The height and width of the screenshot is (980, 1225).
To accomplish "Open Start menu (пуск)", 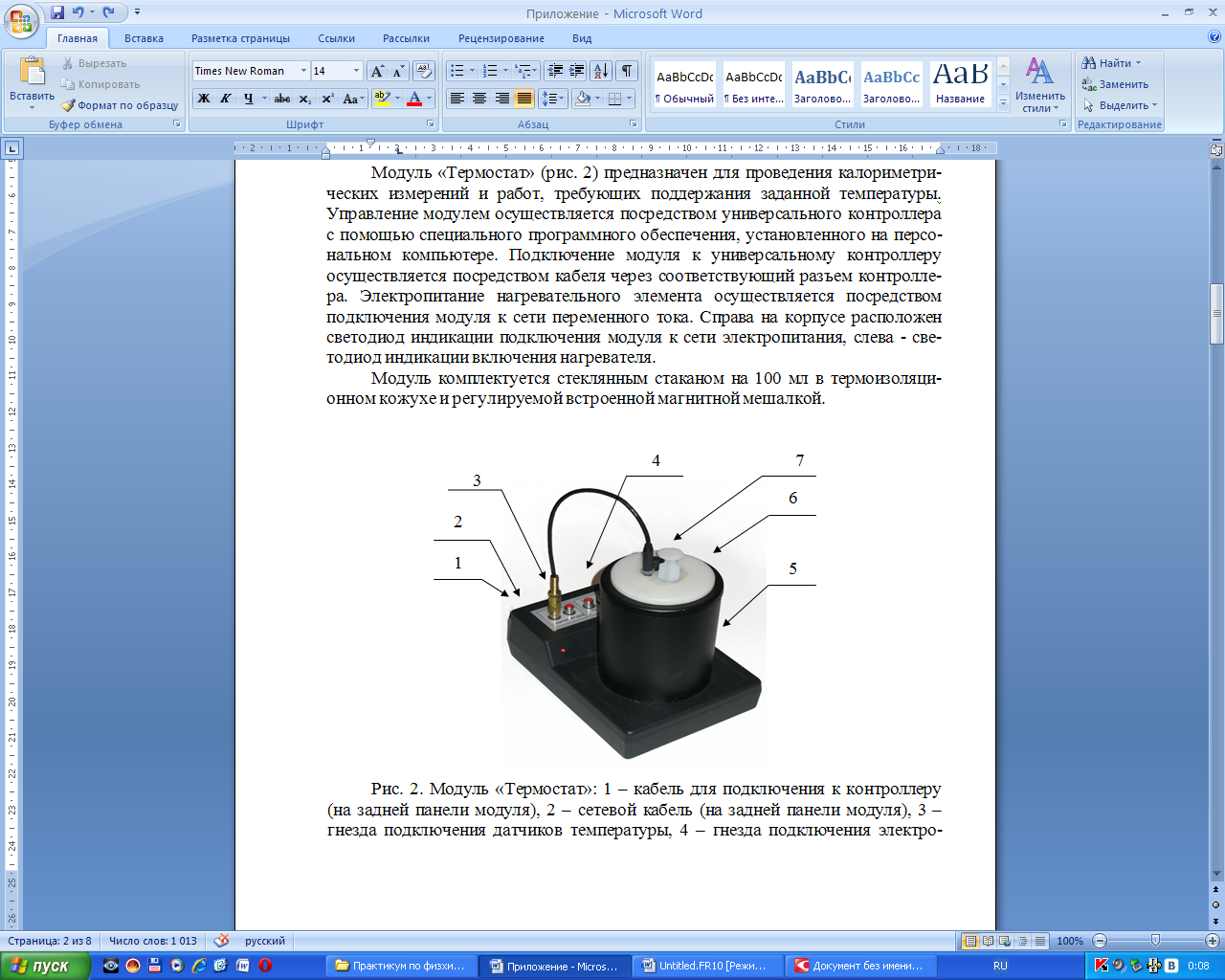I will coord(45,966).
